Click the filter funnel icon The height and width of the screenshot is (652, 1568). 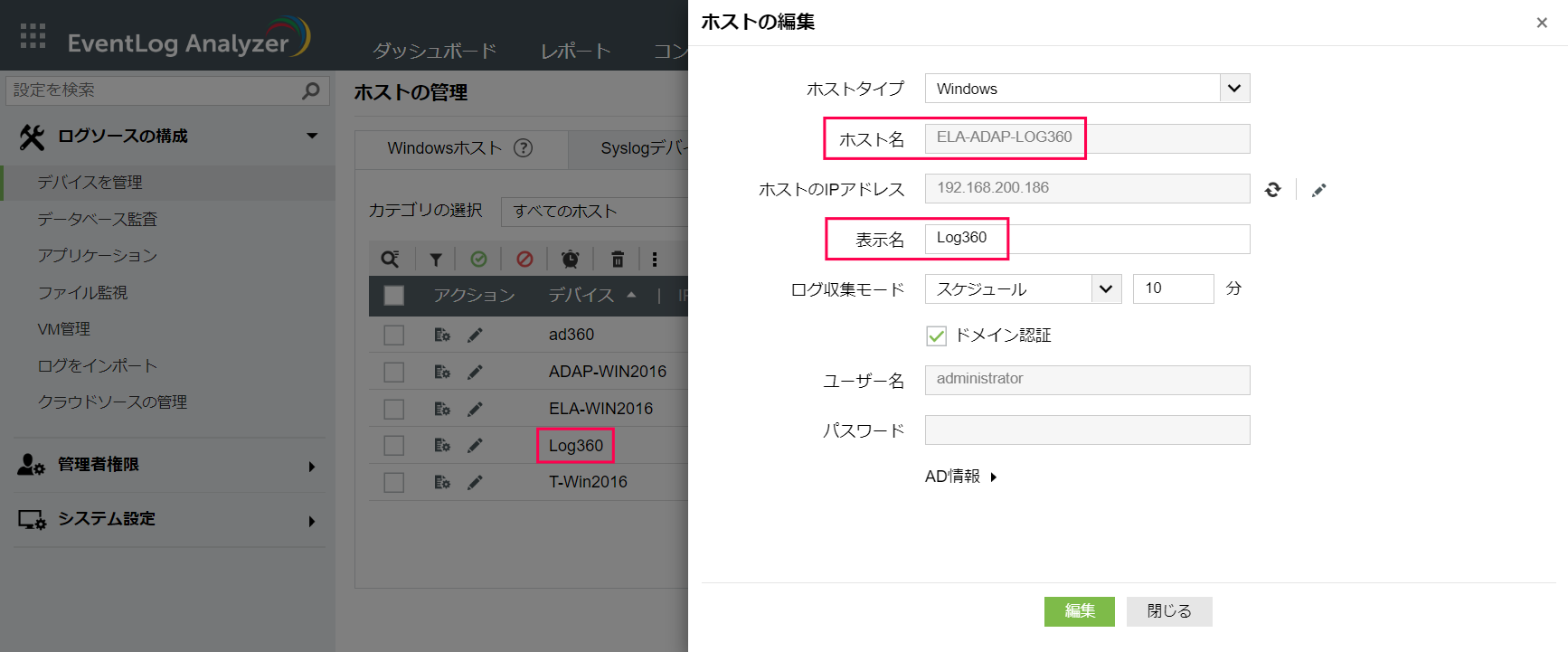point(435,260)
